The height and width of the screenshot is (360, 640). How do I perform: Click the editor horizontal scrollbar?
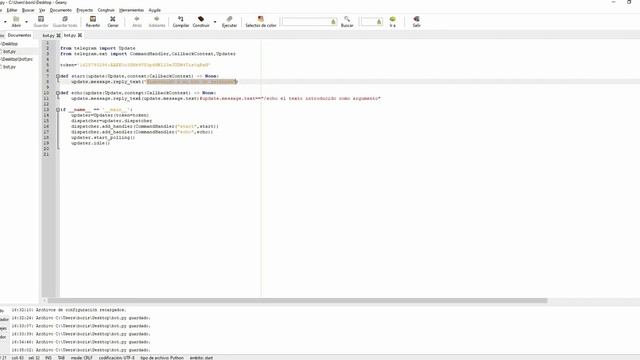pos(298,301)
